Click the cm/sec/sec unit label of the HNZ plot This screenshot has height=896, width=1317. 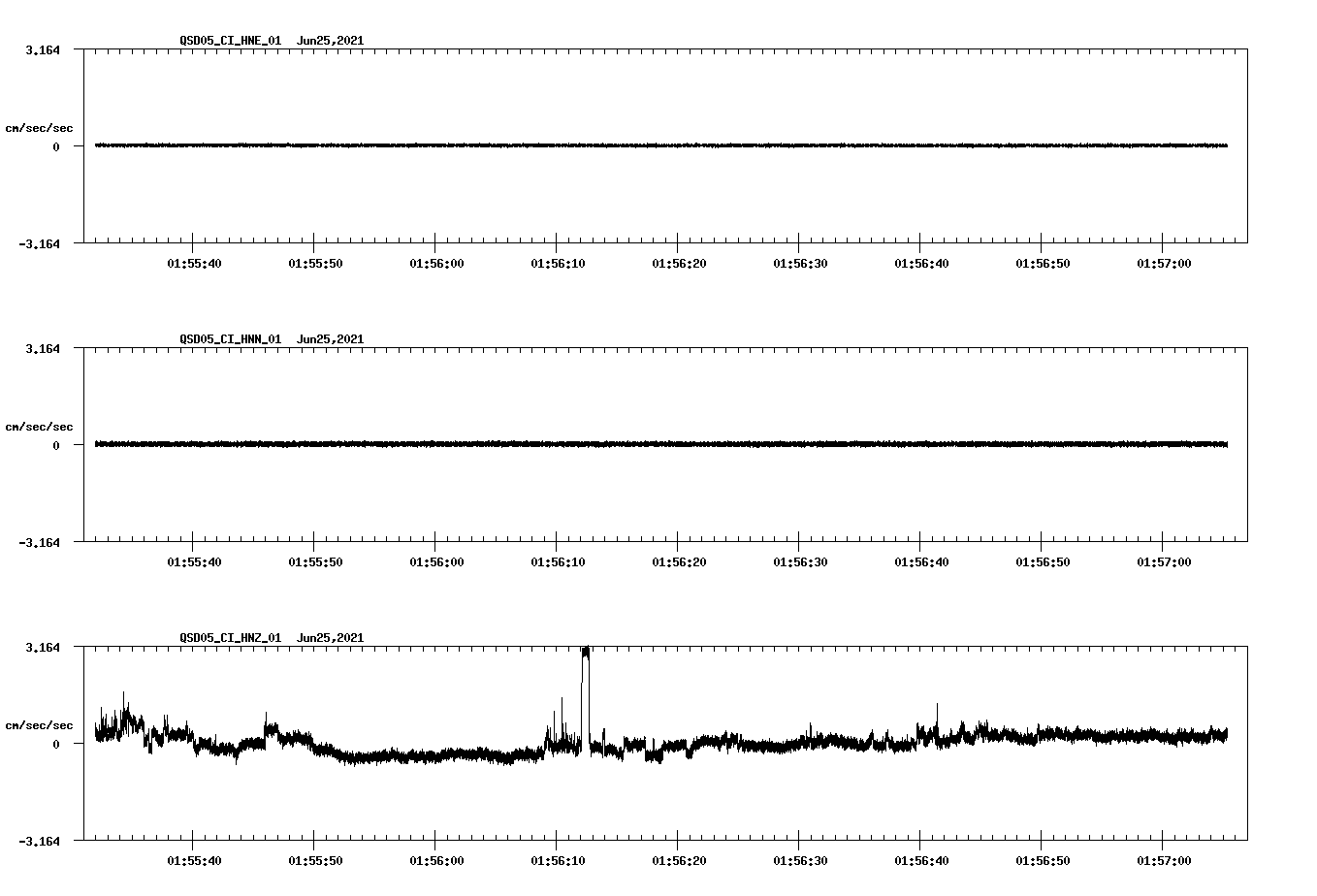point(39,725)
